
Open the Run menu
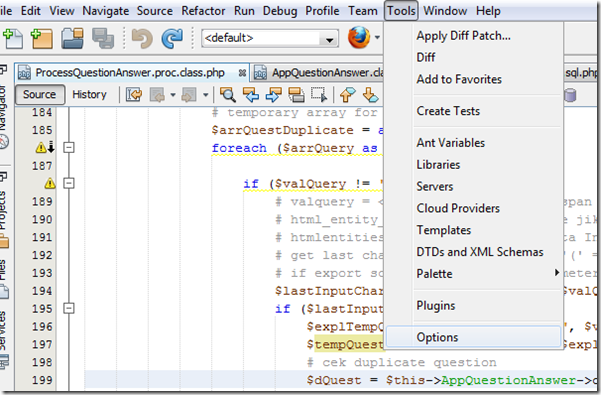coord(244,11)
